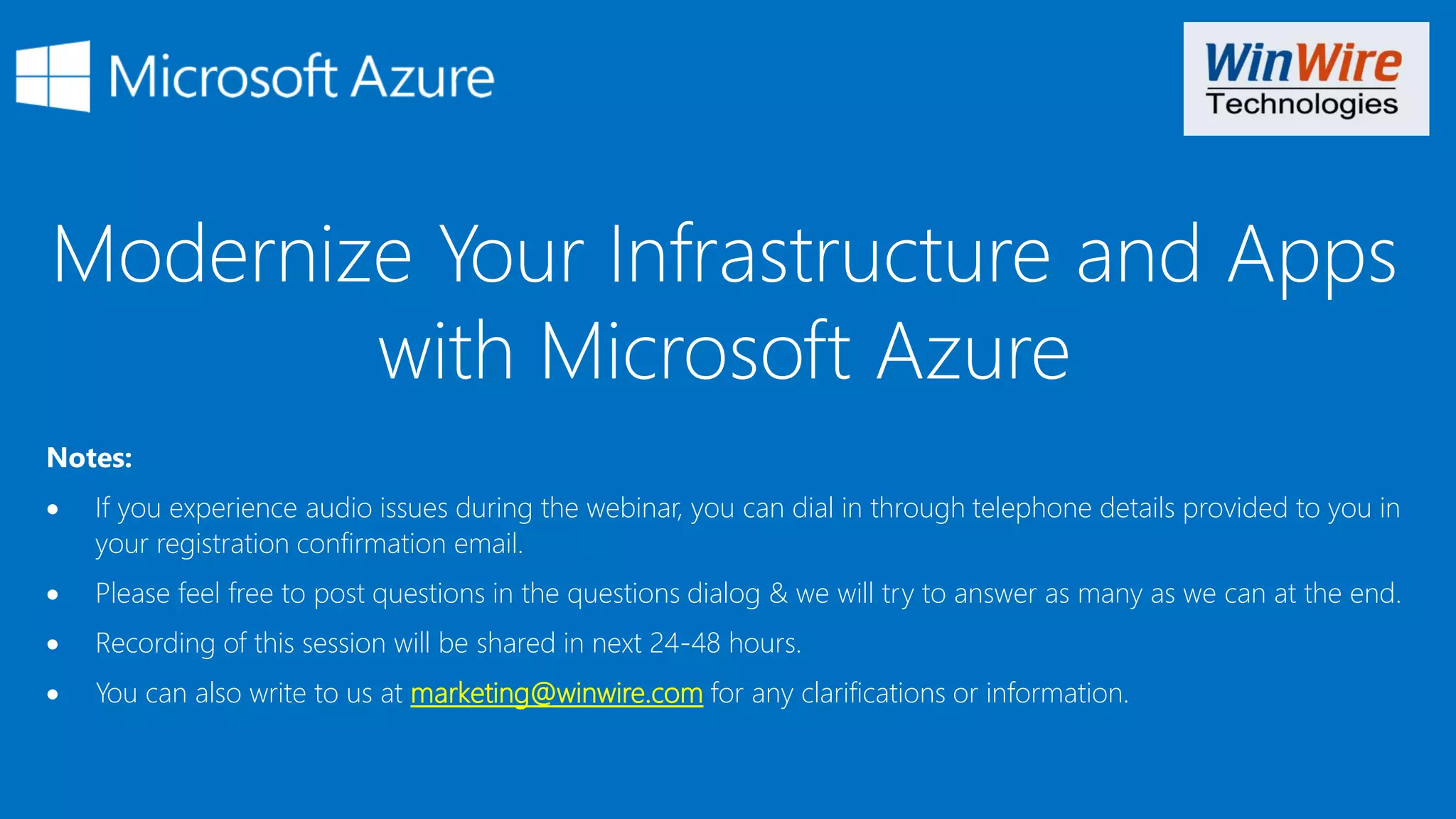Click the bullet dot before post questions note

[x=53, y=594]
